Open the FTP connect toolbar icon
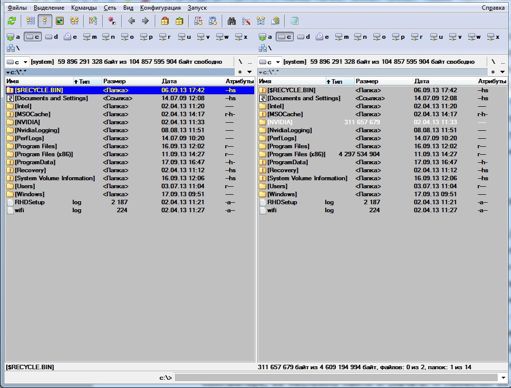Screen dimensions: 511x388 (198, 21)
